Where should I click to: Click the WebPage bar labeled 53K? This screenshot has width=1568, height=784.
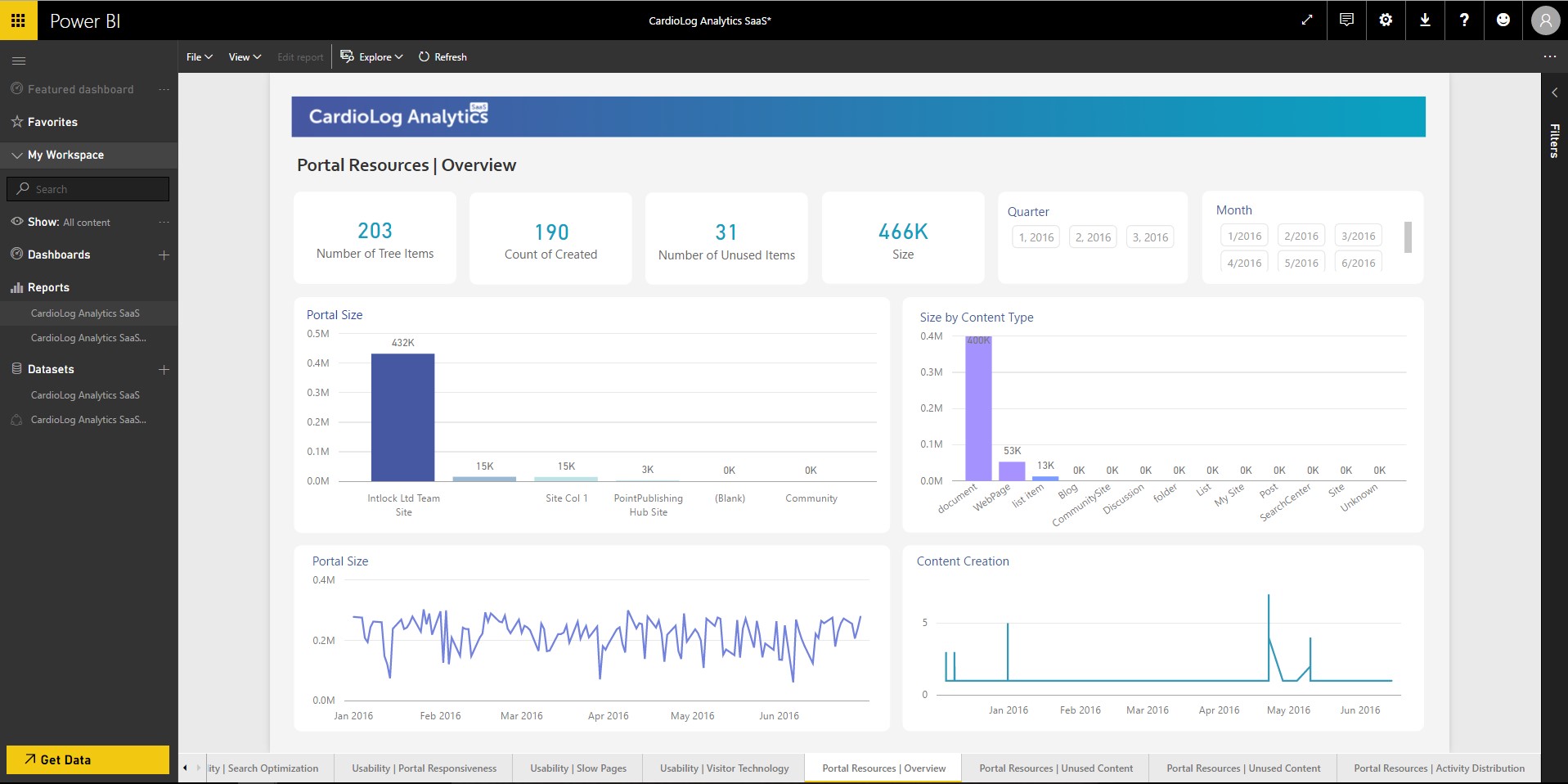click(1012, 471)
